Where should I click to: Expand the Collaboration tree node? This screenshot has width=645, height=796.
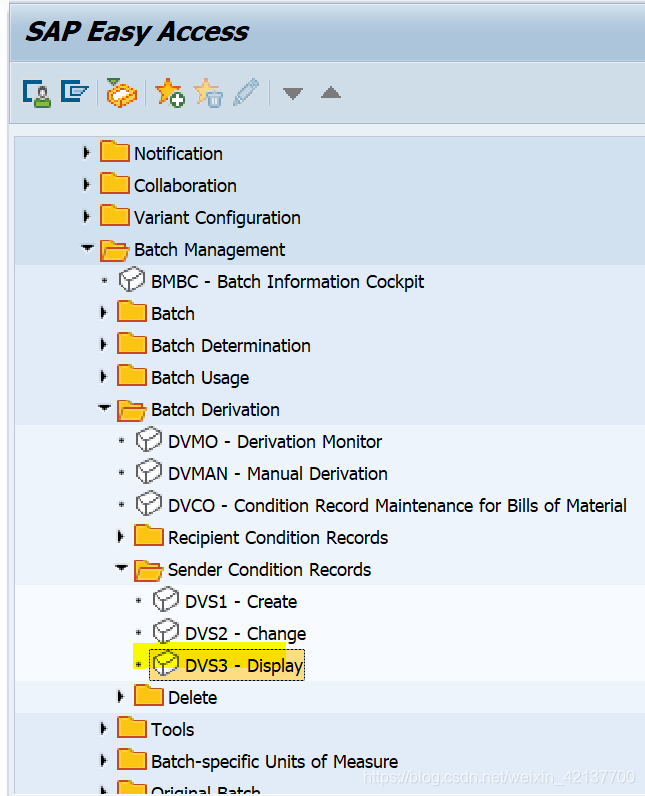[86, 184]
